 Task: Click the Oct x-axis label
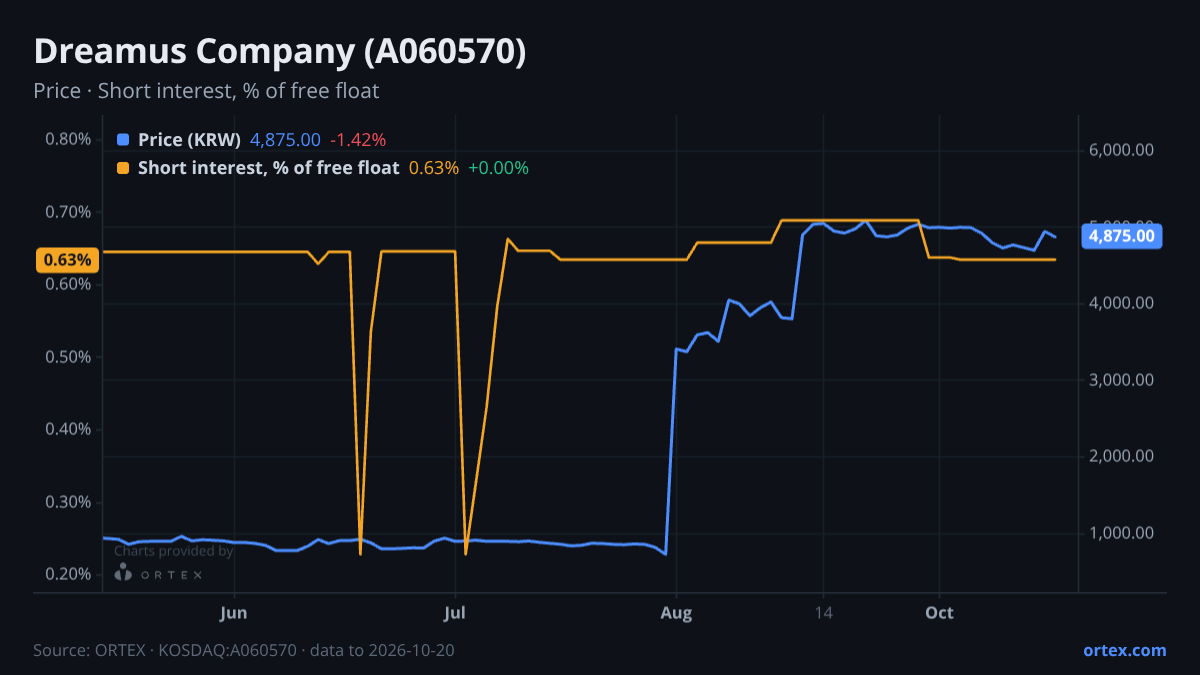(x=939, y=612)
